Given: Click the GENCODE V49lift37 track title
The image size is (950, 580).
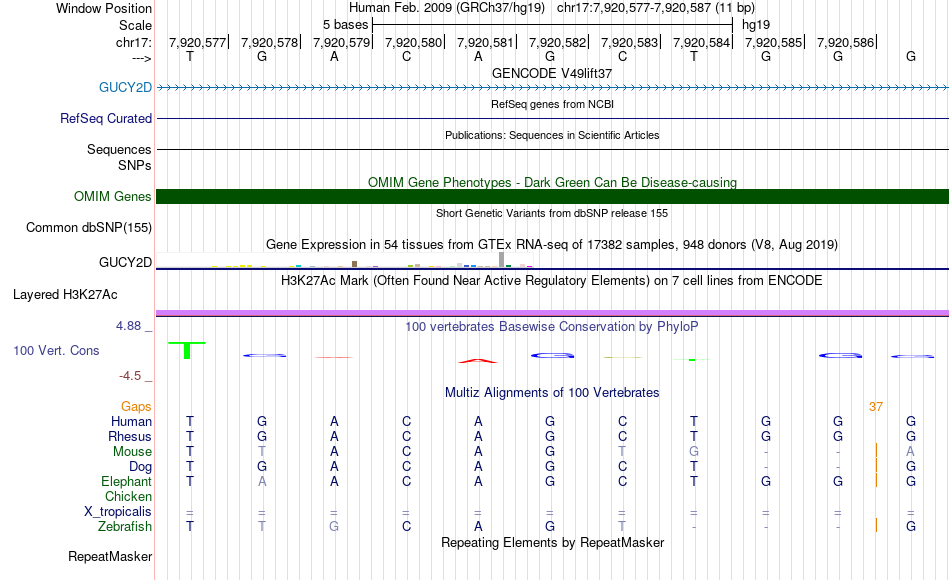Looking at the screenshot, I should (552, 73).
